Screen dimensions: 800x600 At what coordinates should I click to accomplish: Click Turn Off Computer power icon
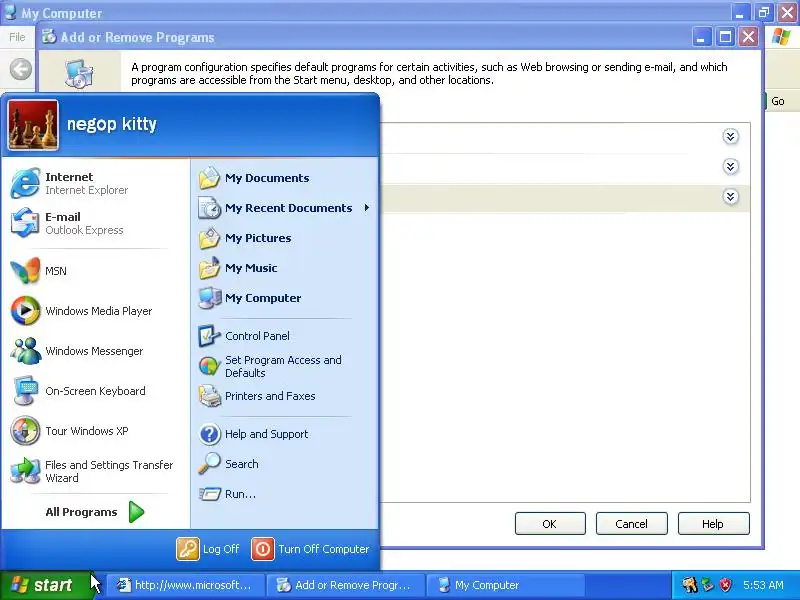click(x=263, y=549)
